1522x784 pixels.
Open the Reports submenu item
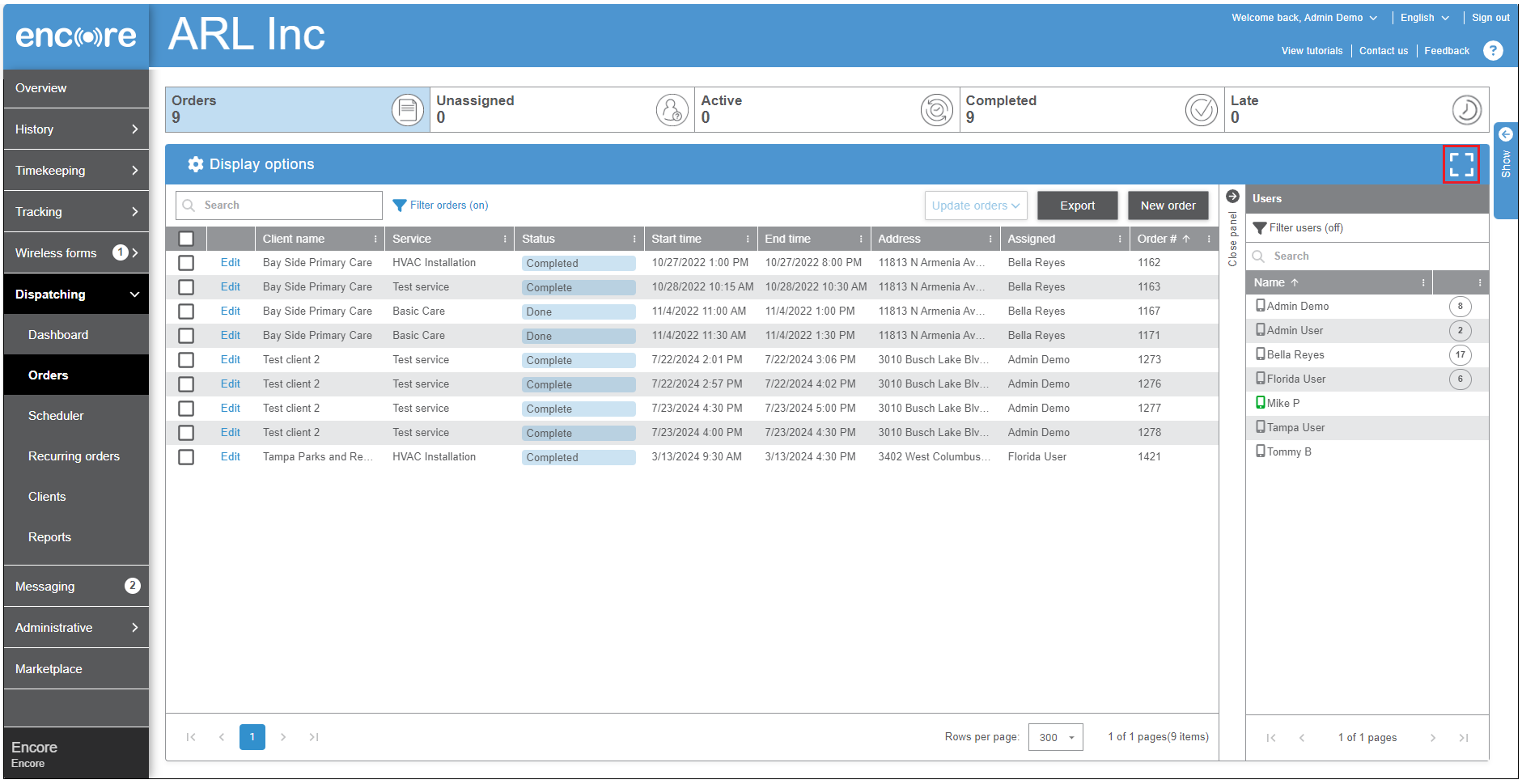76,537
